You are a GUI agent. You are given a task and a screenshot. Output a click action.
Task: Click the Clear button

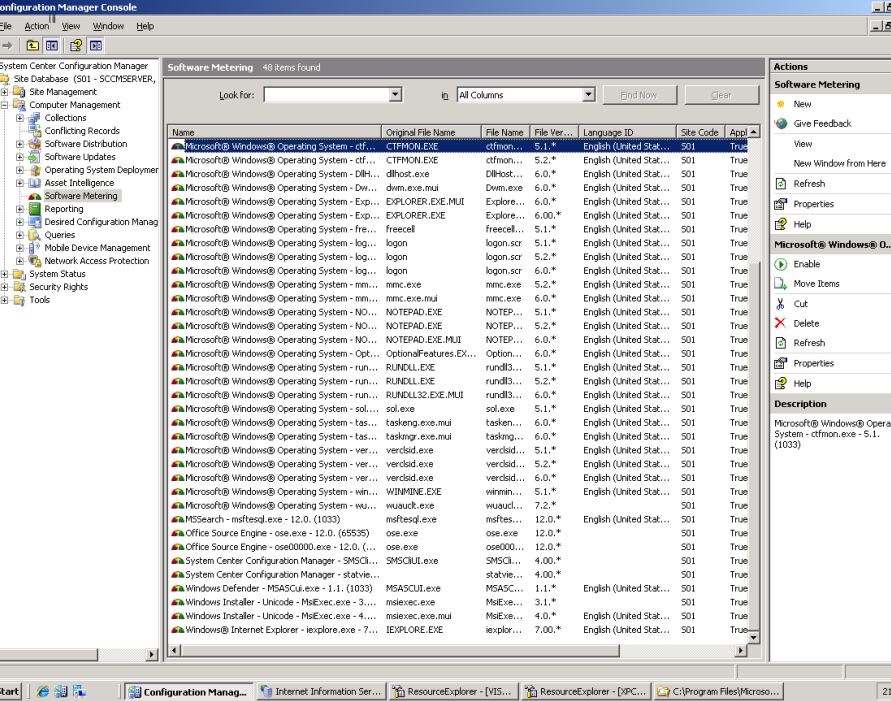[722, 95]
